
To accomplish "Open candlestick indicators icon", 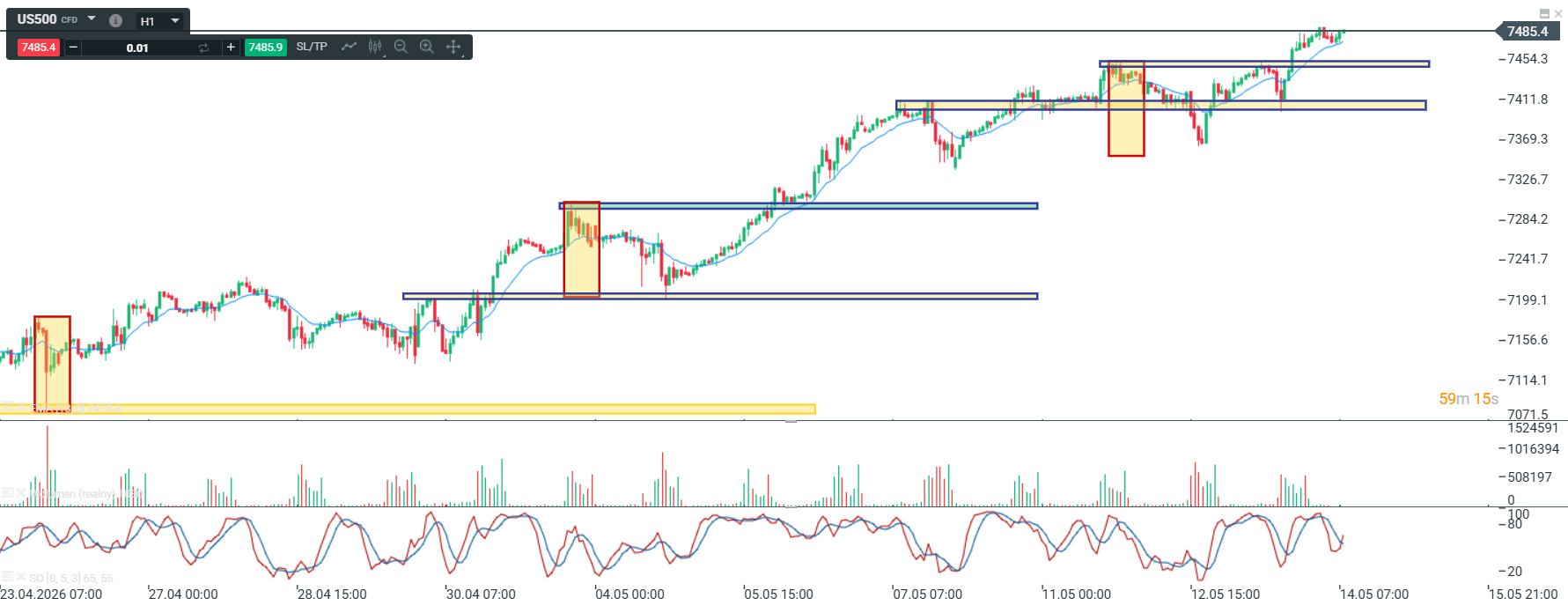I will [375, 47].
